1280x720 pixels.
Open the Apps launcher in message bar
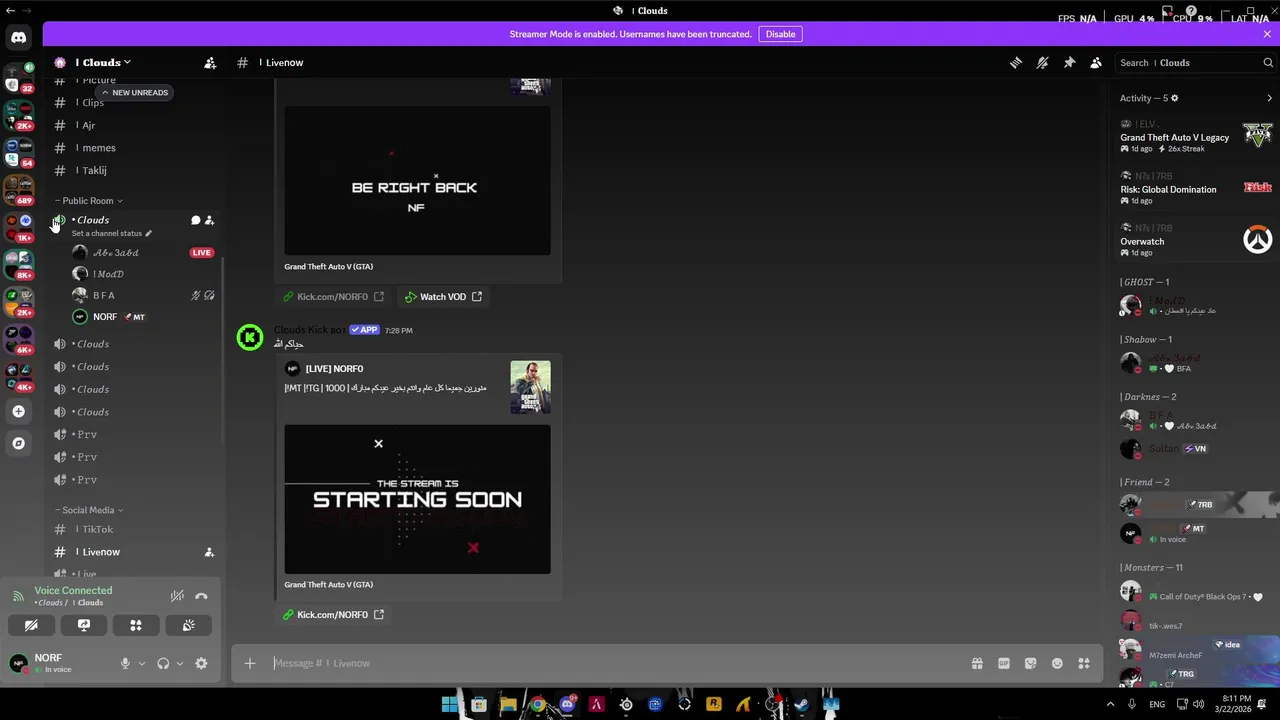[x=1084, y=663]
